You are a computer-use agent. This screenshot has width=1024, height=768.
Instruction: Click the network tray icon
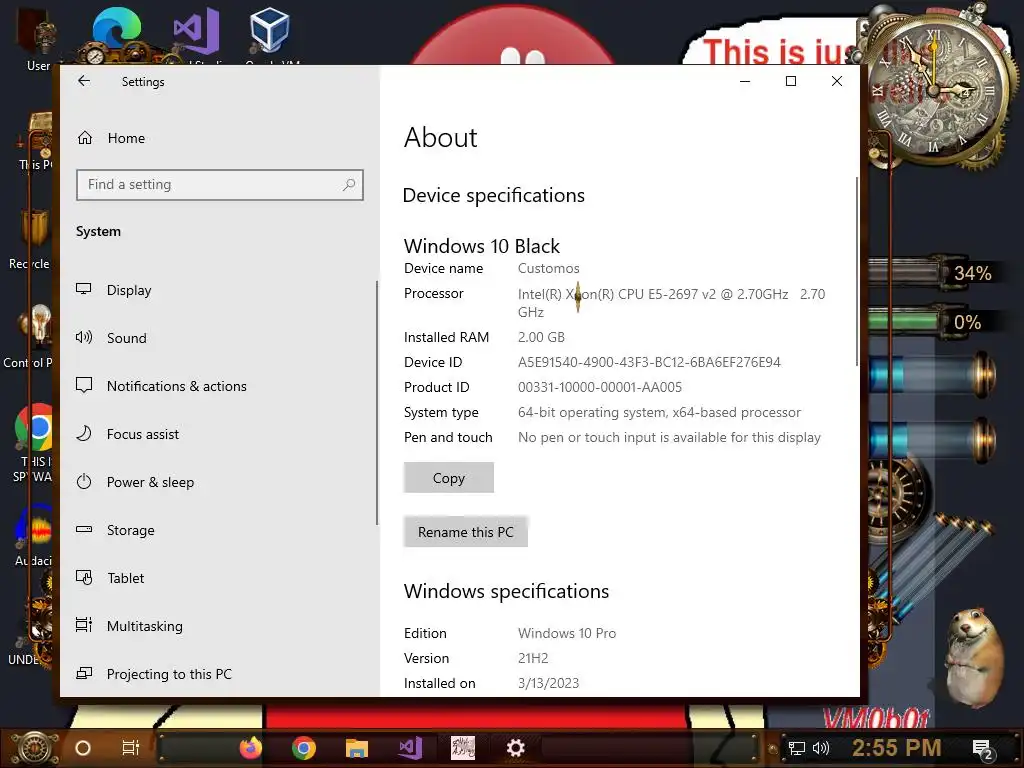pos(797,748)
